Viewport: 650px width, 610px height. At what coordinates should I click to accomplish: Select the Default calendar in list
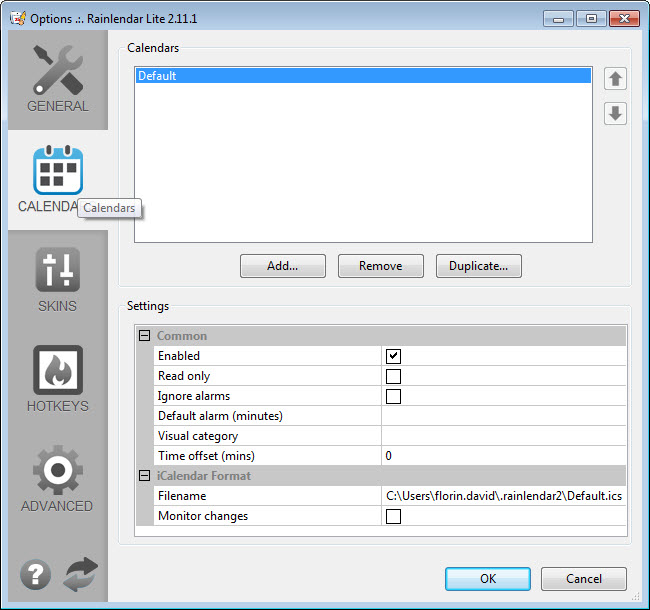click(x=363, y=76)
